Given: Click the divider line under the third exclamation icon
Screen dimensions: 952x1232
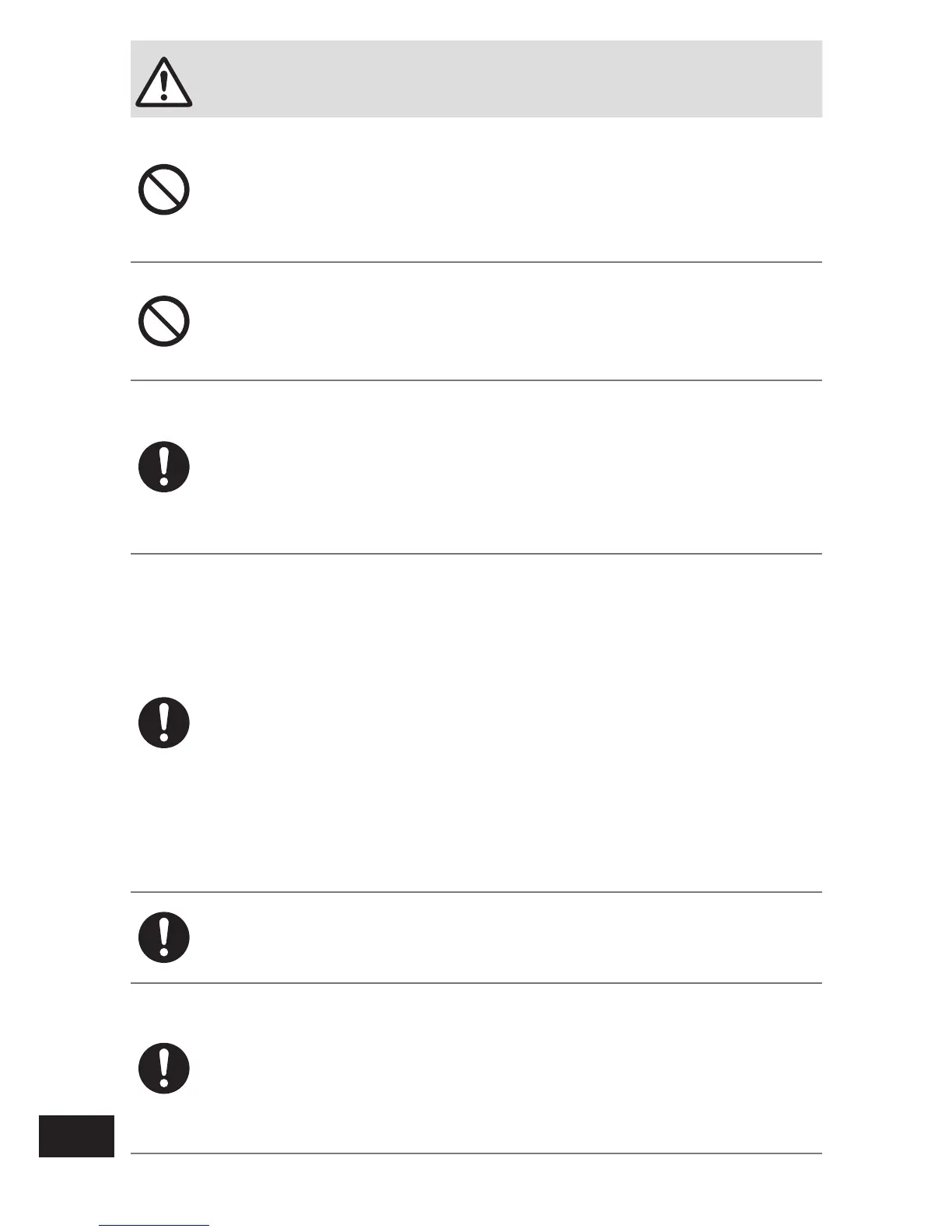Looking at the screenshot, I should tap(476, 983).
